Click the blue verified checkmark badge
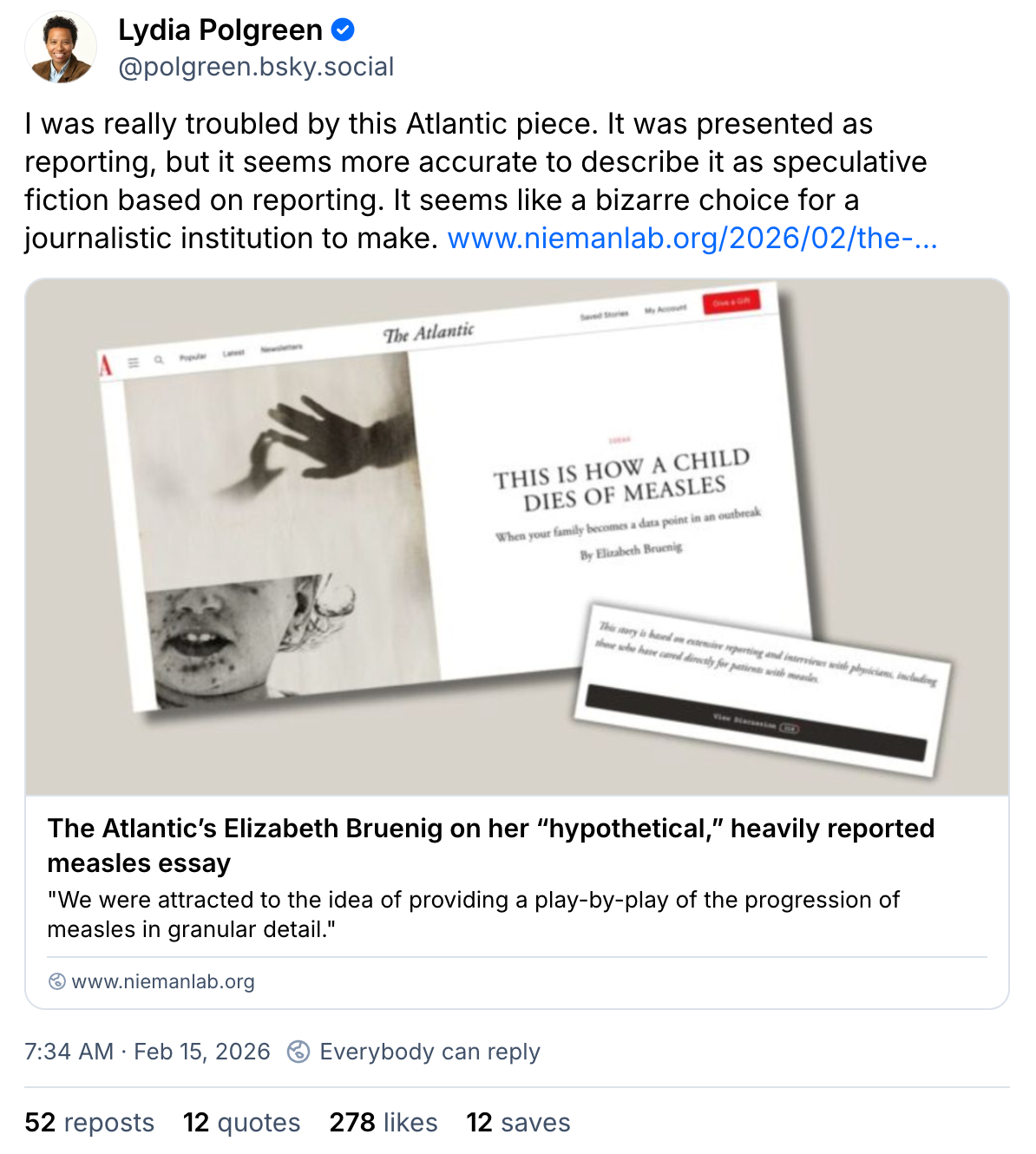This screenshot has width=1036, height=1154. tap(344, 30)
